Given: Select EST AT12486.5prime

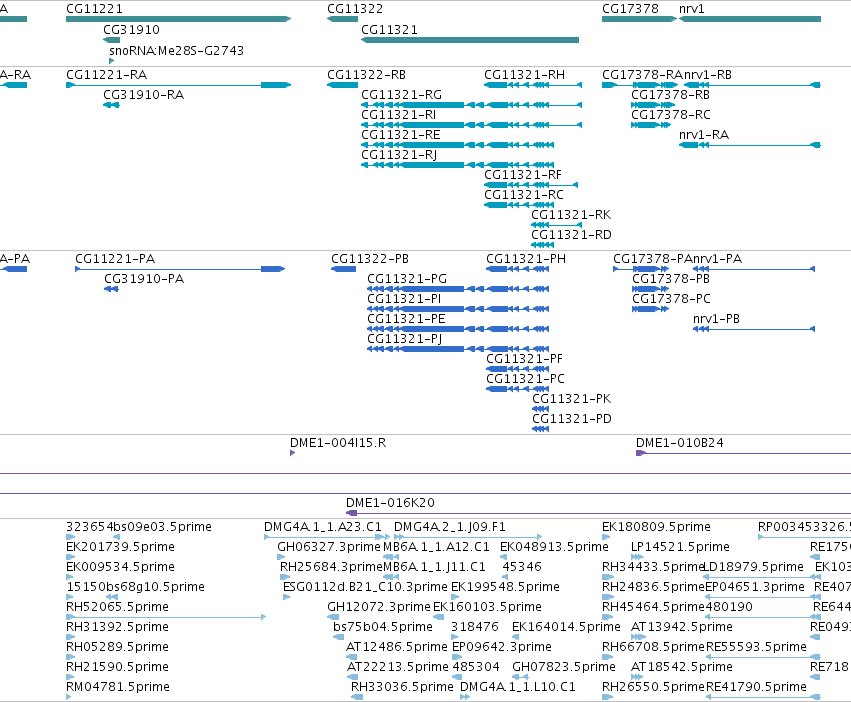Looking at the screenshot, I should point(397,647).
